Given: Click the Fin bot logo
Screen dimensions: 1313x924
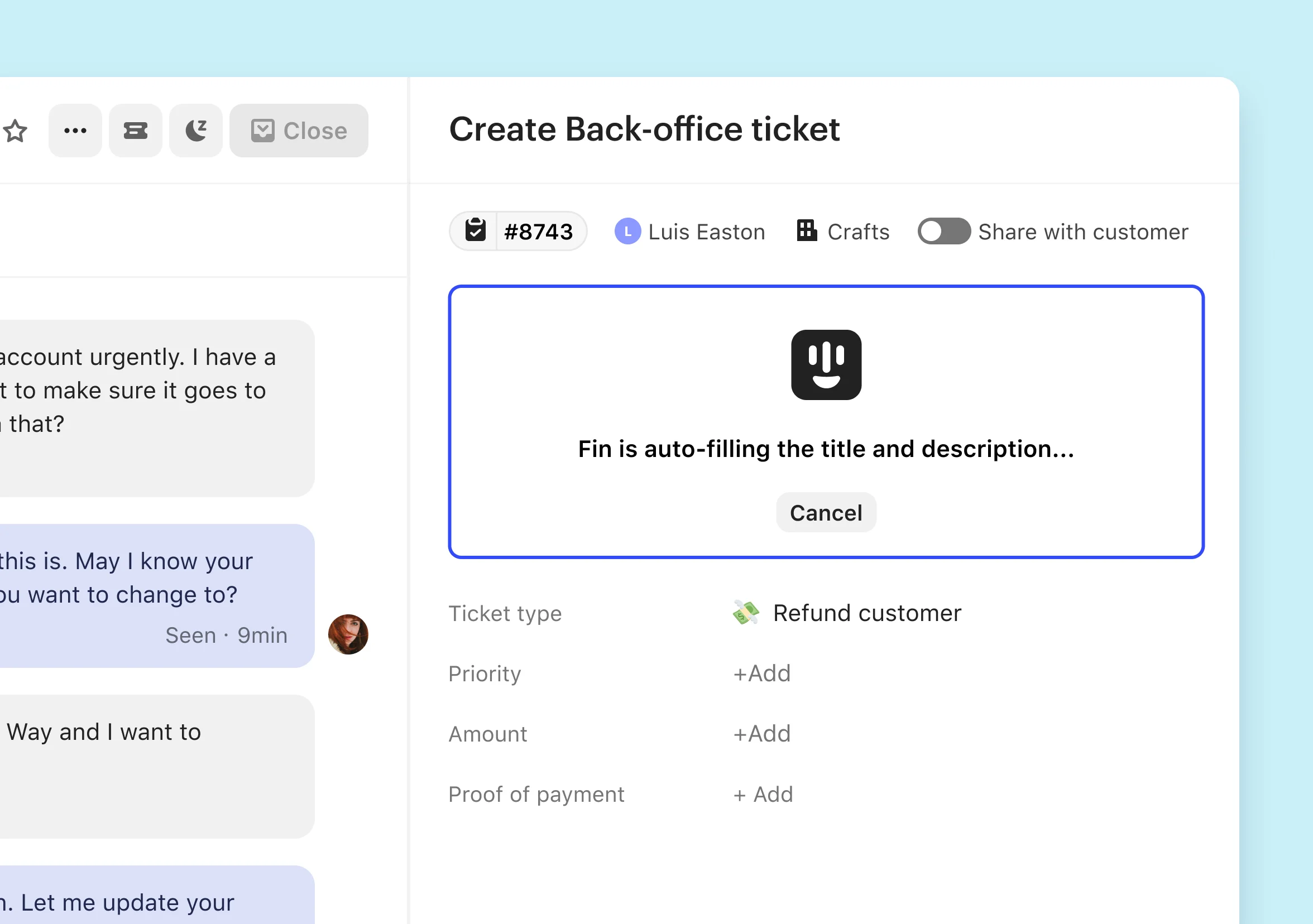Looking at the screenshot, I should click(826, 364).
